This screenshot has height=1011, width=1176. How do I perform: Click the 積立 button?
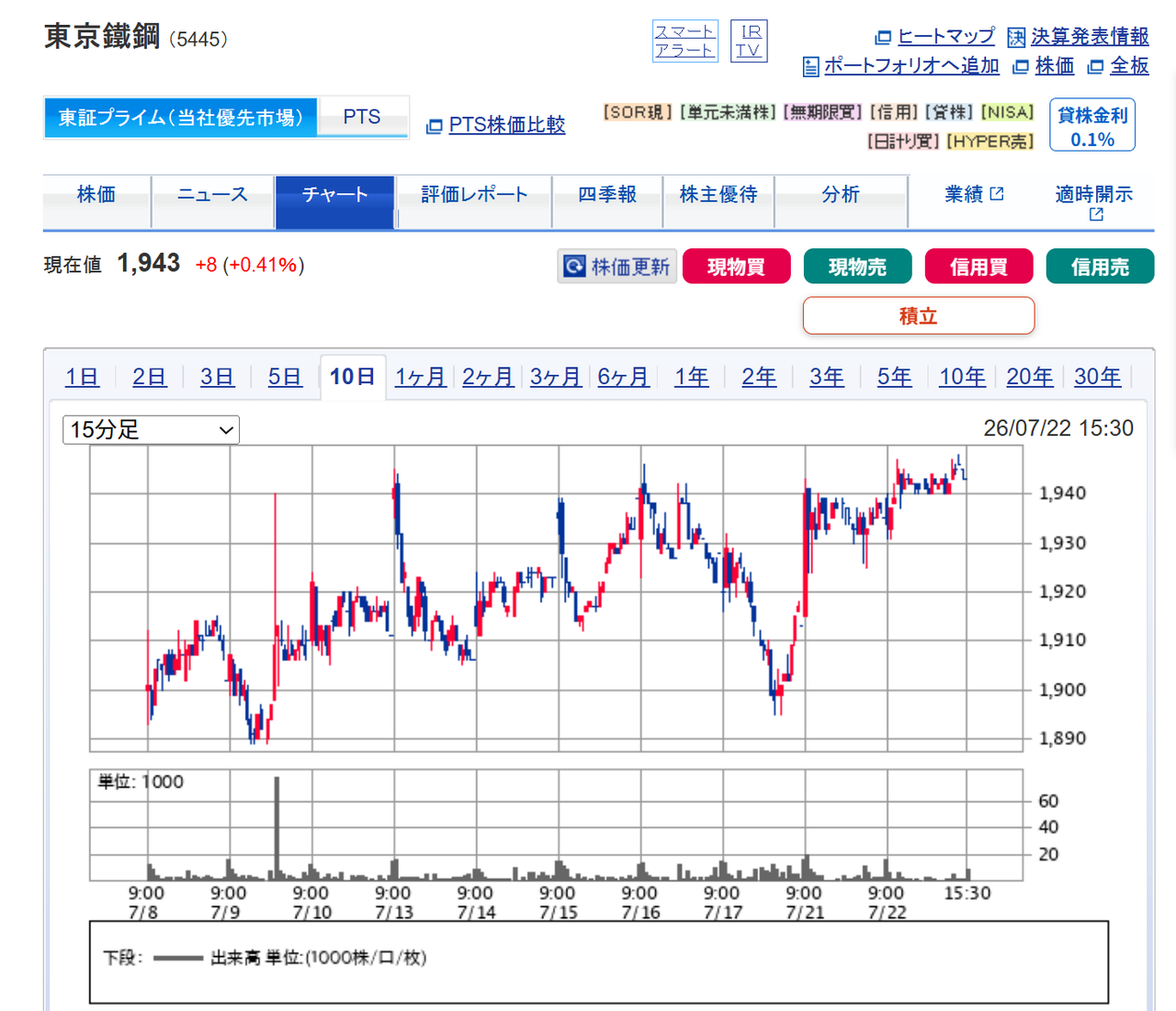pos(919,316)
